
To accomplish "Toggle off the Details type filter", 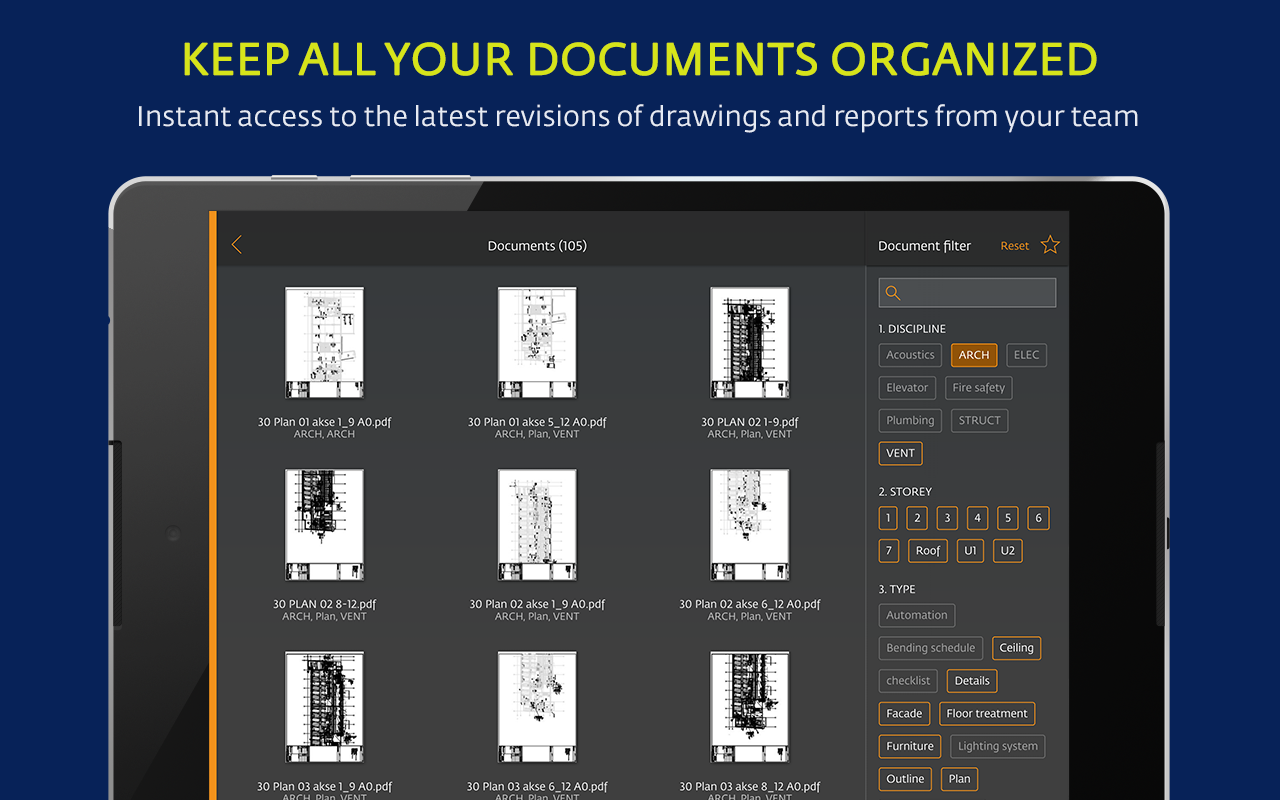I will click(971, 680).
